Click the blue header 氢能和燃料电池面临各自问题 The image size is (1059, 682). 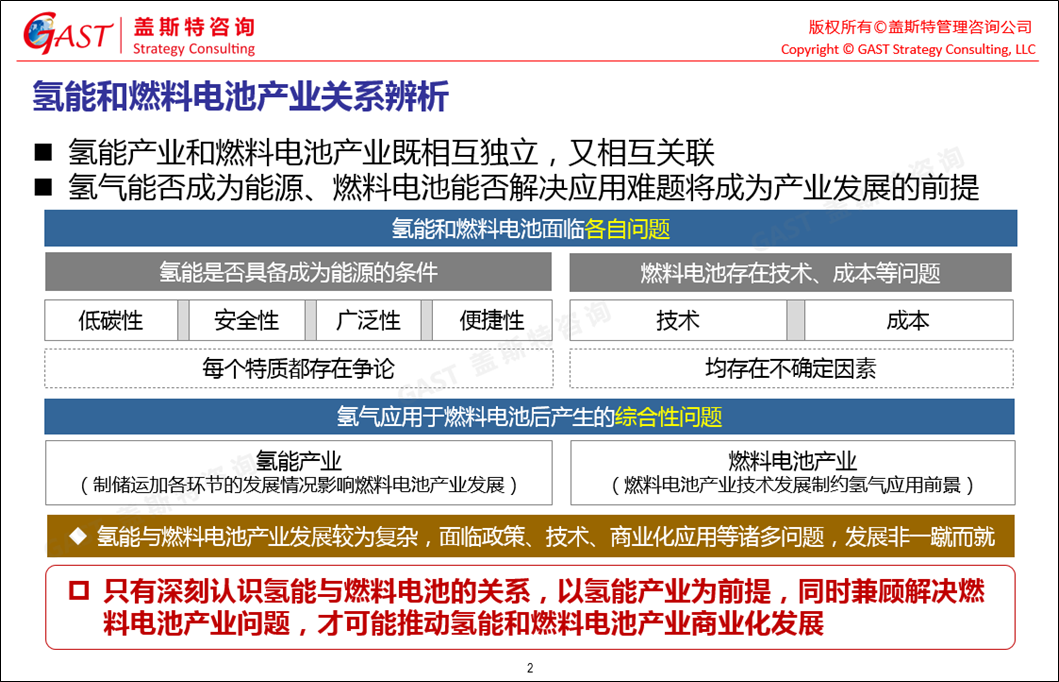(530, 229)
